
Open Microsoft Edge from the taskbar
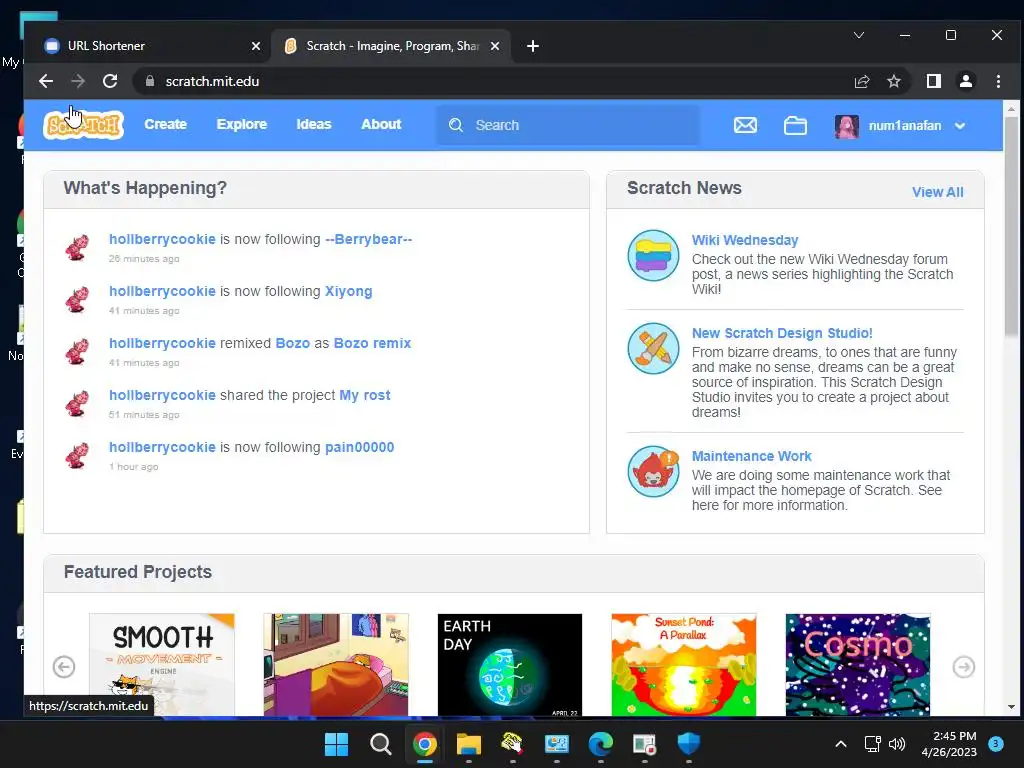pyautogui.click(x=600, y=744)
